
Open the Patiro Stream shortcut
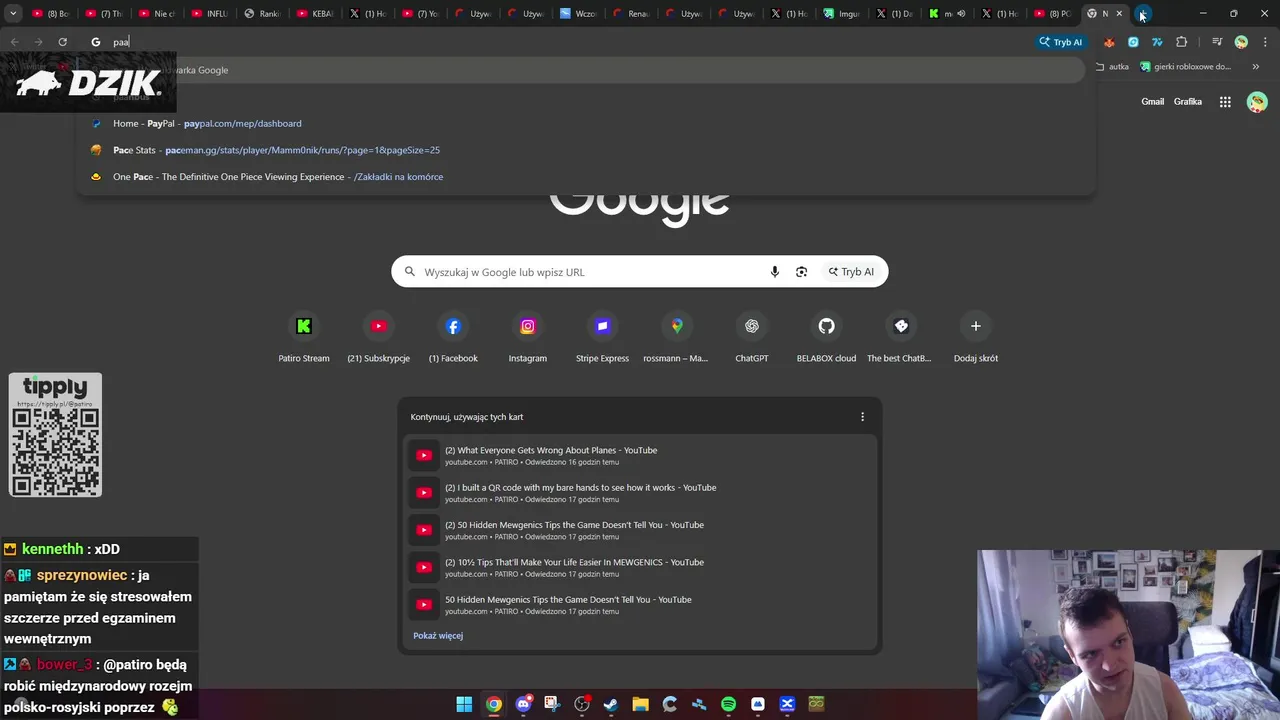(x=304, y=337)
